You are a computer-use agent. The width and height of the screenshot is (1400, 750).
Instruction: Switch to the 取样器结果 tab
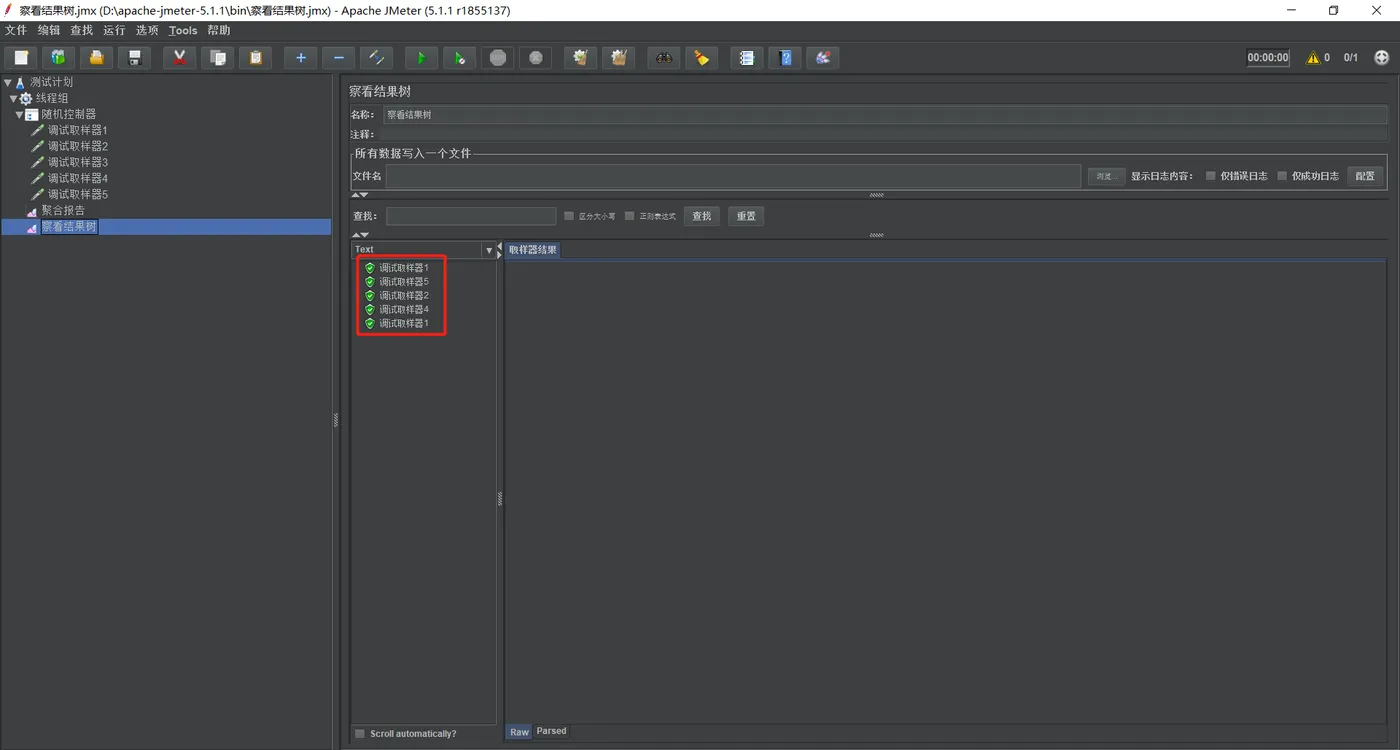(x=533, y=250)
